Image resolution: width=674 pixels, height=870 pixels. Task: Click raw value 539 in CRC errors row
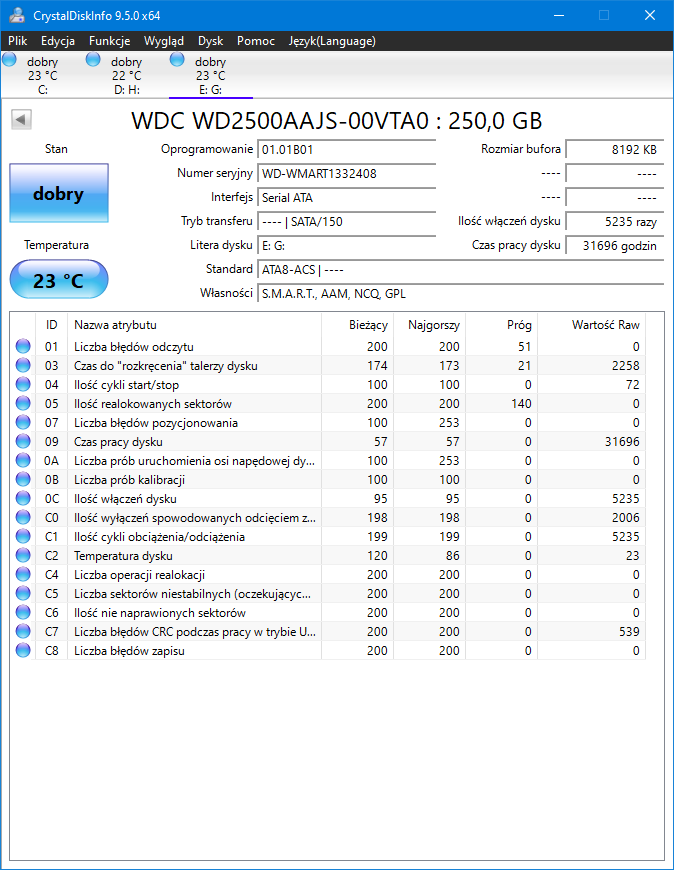[x=629, y=631]
